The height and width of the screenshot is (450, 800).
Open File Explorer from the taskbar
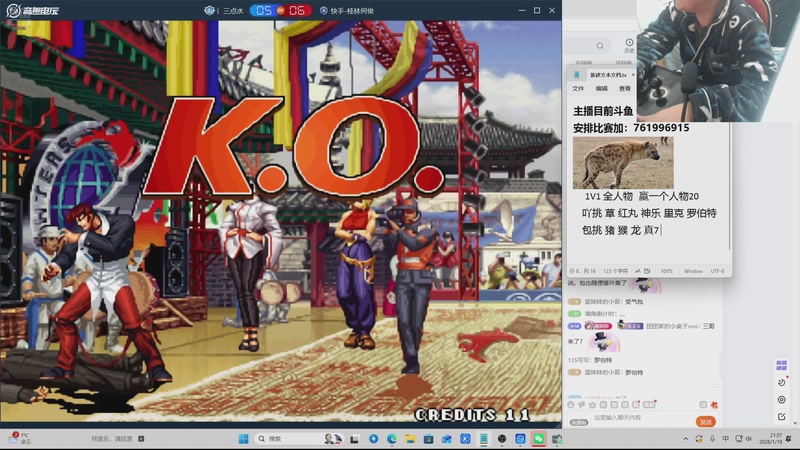(410, 439)
